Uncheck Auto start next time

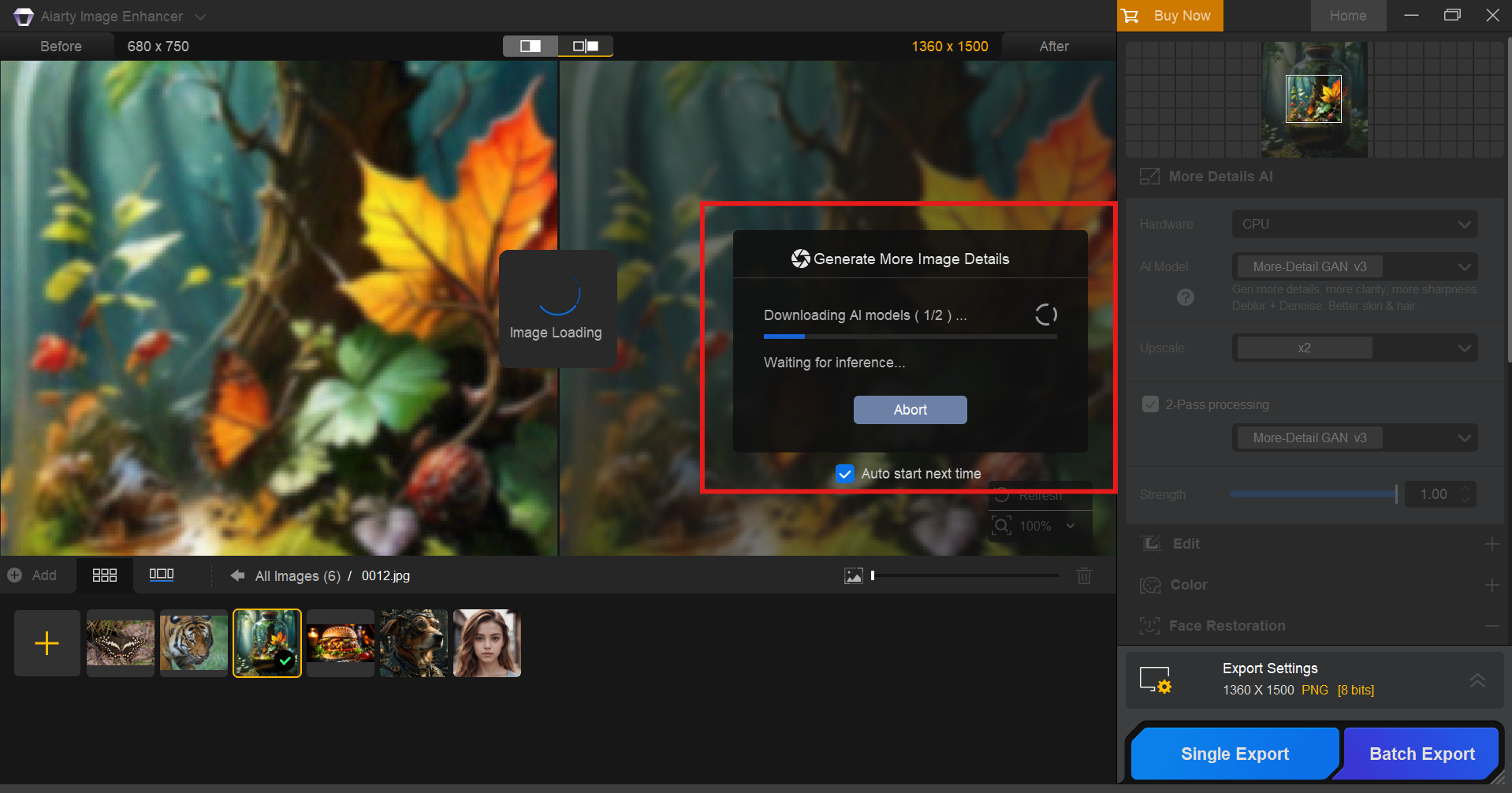click(844, 474)
